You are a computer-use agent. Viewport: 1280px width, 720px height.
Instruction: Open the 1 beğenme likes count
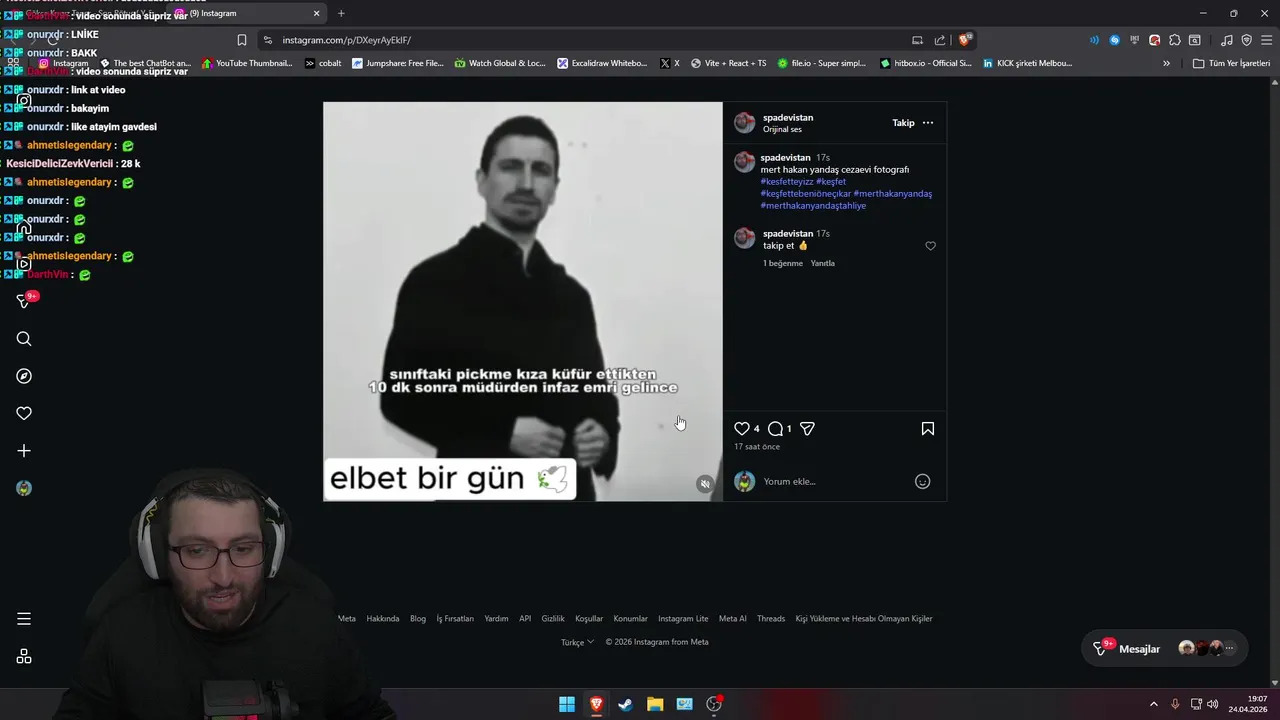click(x=783, y=263)
